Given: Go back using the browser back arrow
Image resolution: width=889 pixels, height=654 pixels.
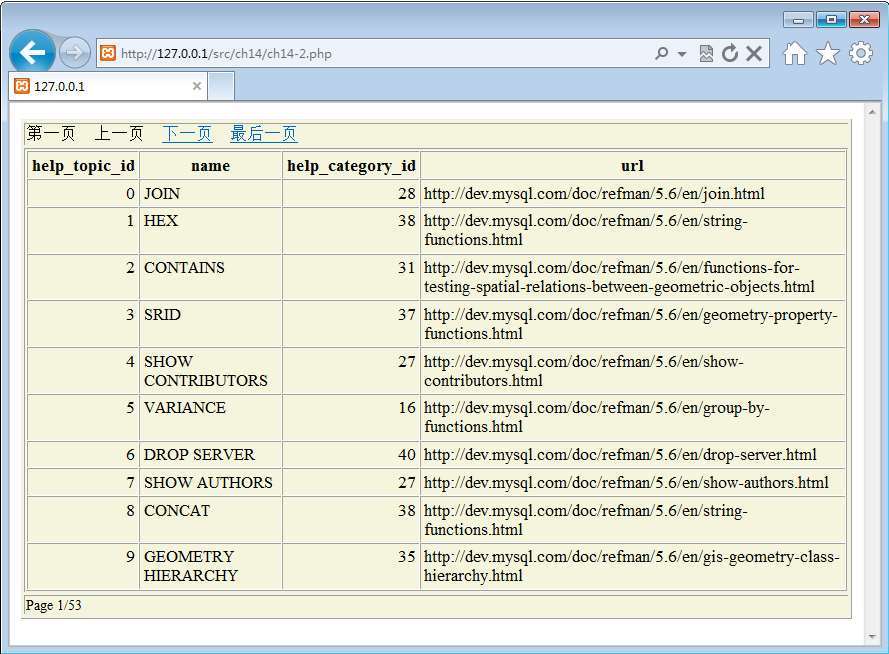Looking at the screenshot, I should (32, 53).
